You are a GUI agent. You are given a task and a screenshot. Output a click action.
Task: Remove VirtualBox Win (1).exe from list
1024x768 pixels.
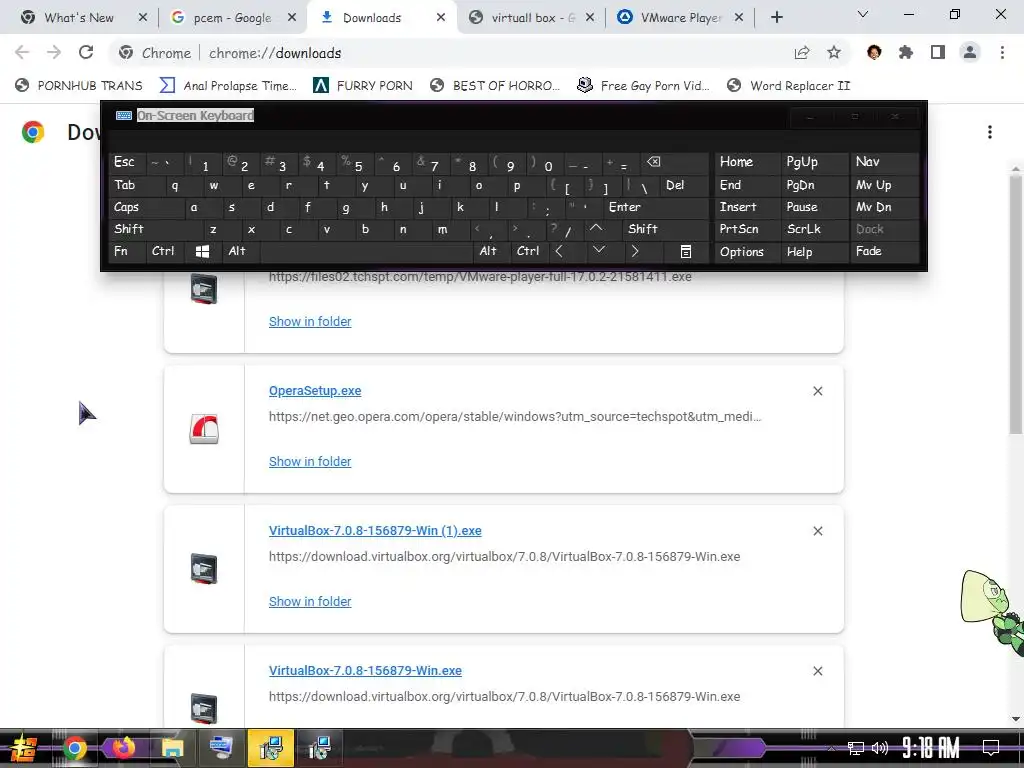[x=818, y=531]
